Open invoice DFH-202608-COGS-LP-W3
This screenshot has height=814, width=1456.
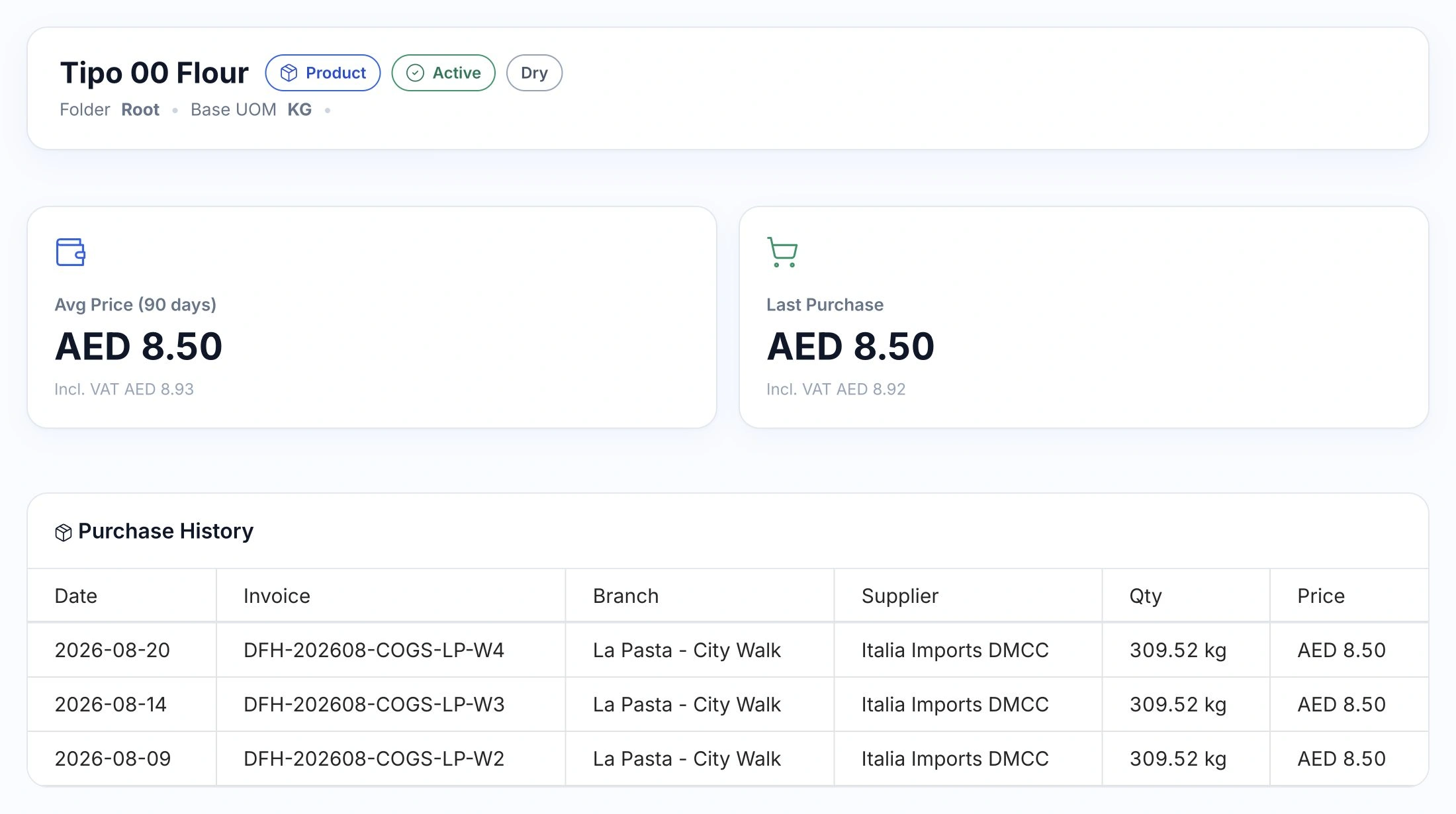374,705
